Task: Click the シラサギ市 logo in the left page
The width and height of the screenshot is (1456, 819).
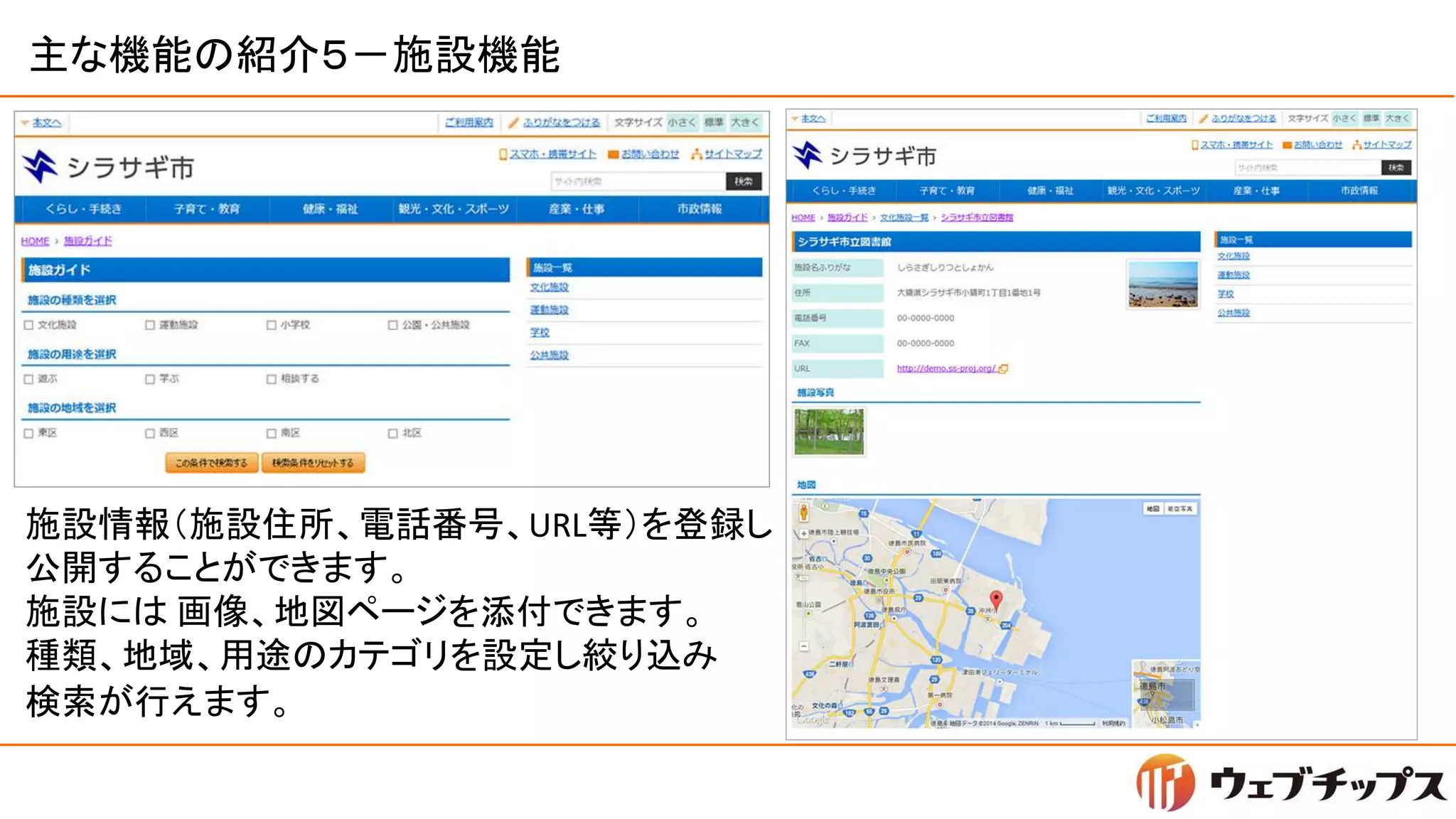Action: pyautogui.click(x=107, y=167)
